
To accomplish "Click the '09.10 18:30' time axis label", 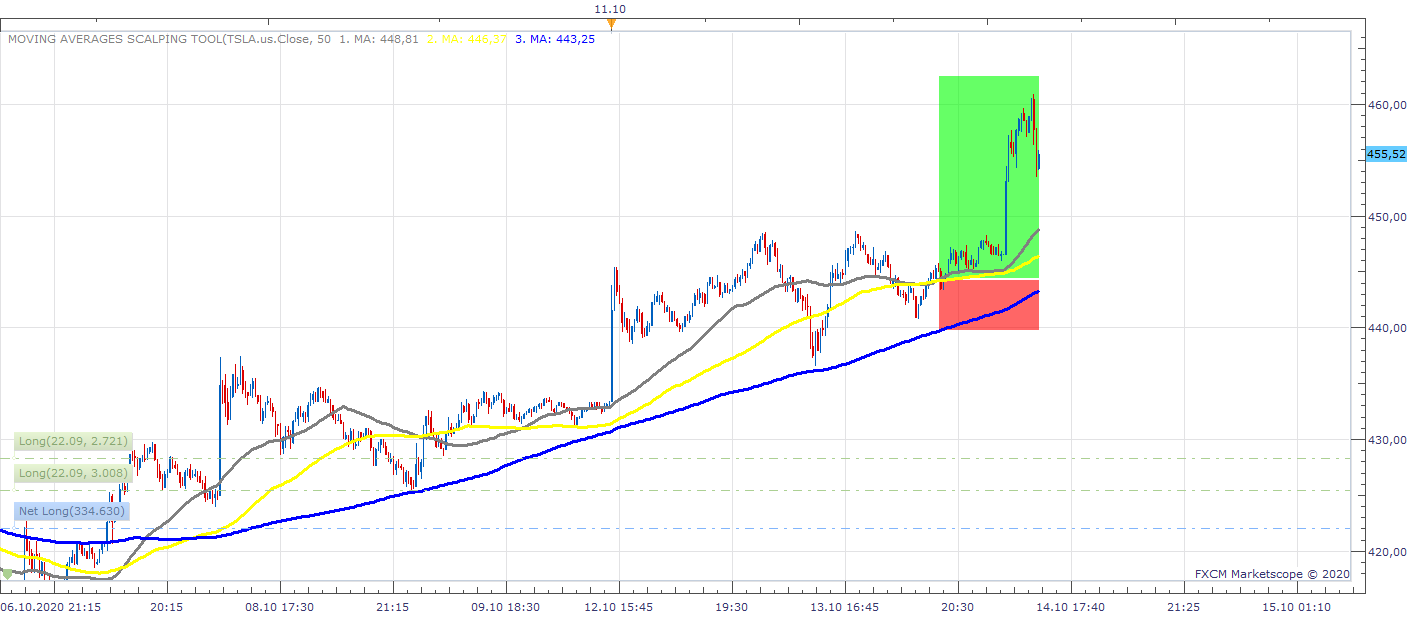I will click(506, 607).
